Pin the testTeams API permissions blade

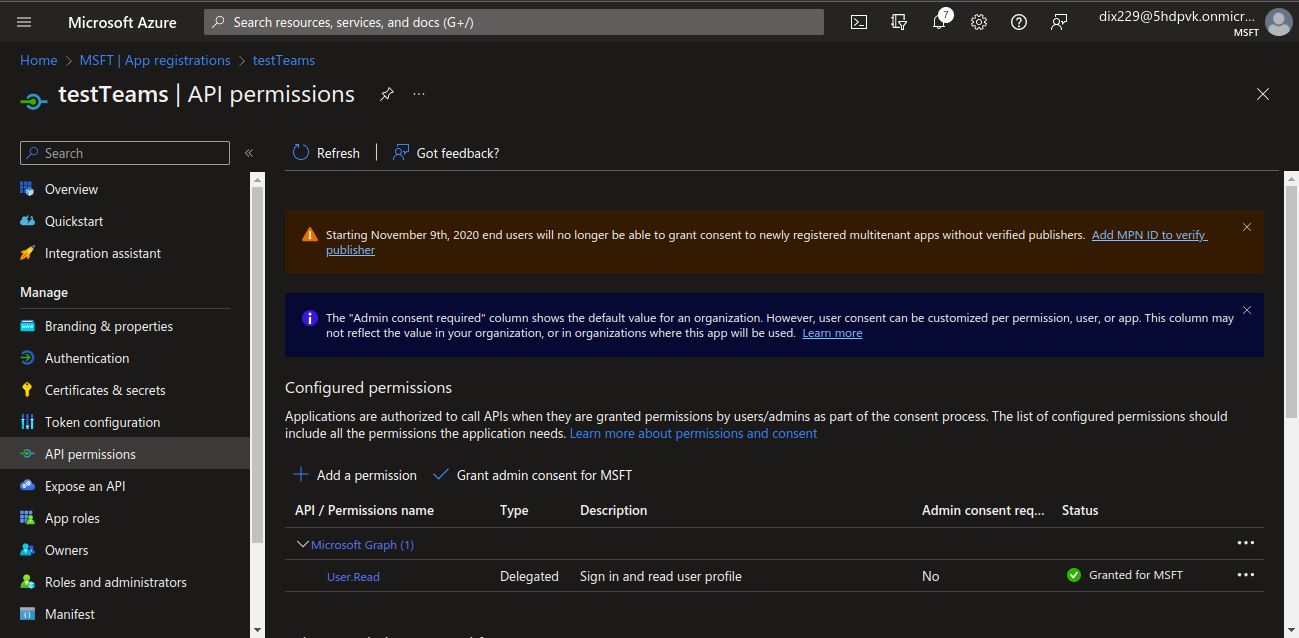pyautogui.click(x=387, y=94)
